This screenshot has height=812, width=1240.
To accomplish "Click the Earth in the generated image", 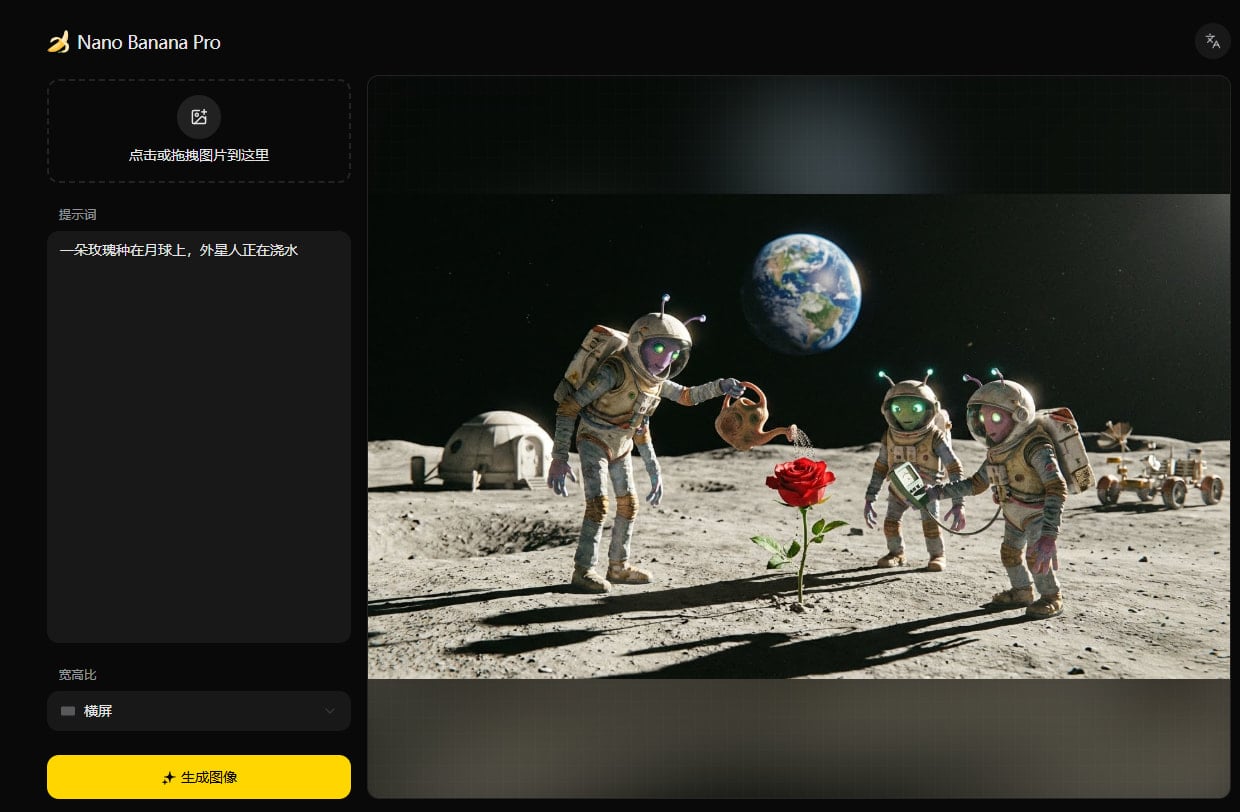I will 802,292.
